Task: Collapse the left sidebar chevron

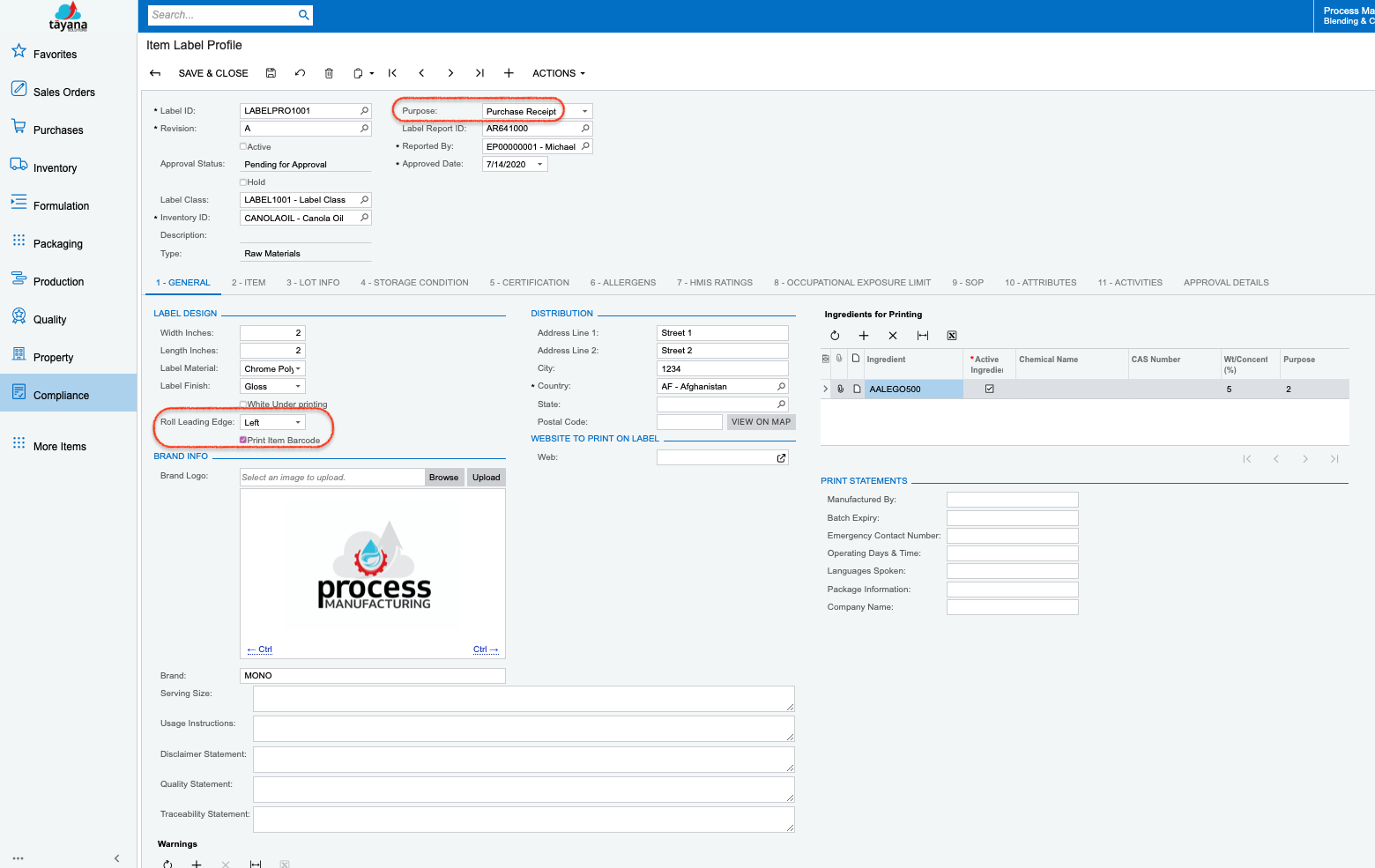Action: [x=117, y=858]
